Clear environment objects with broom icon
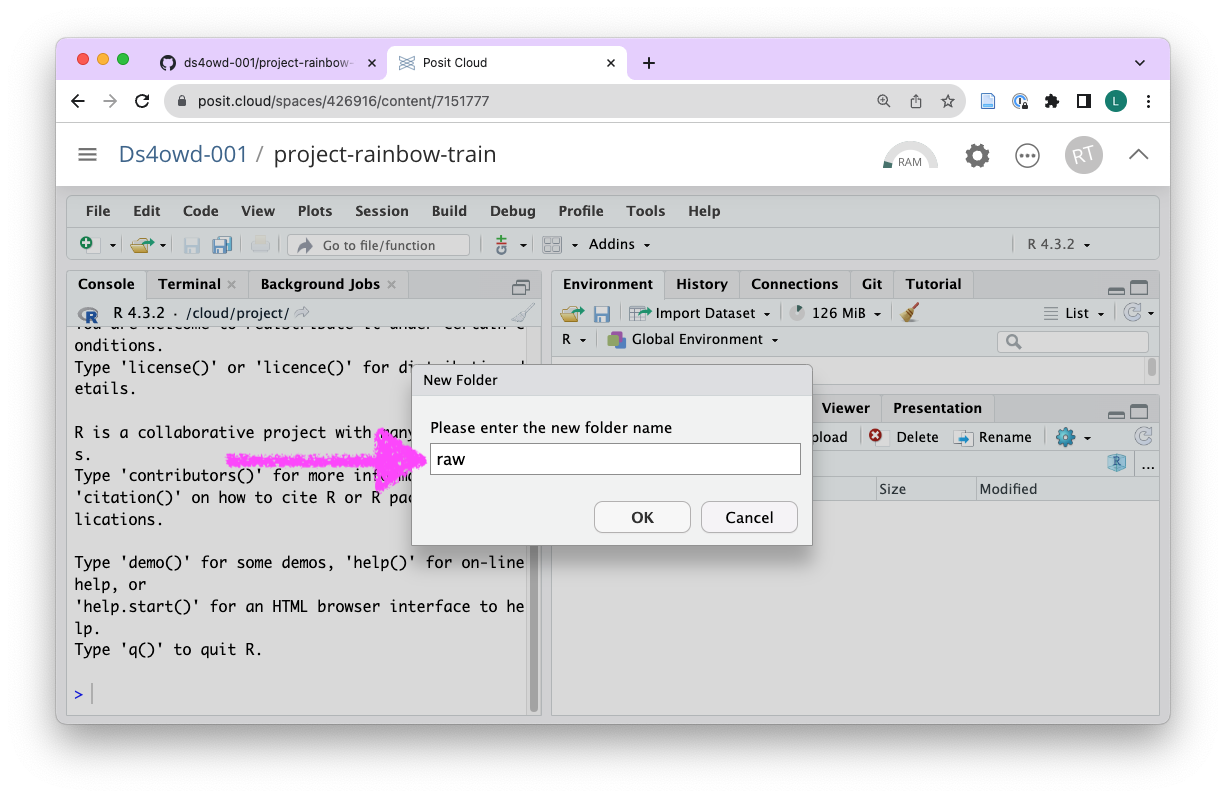 909,313
